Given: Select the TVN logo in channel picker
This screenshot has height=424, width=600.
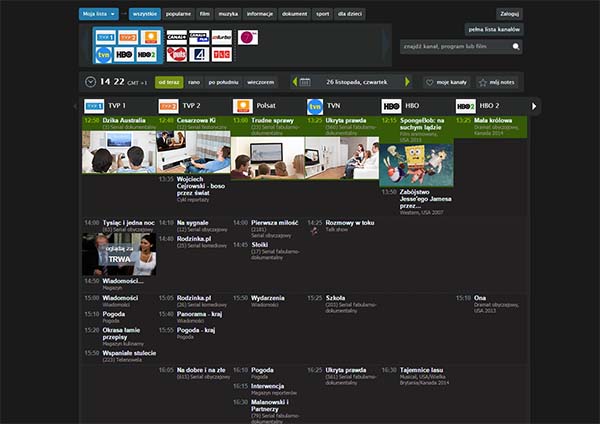Looking at the screenshot, I should (104, 55).
